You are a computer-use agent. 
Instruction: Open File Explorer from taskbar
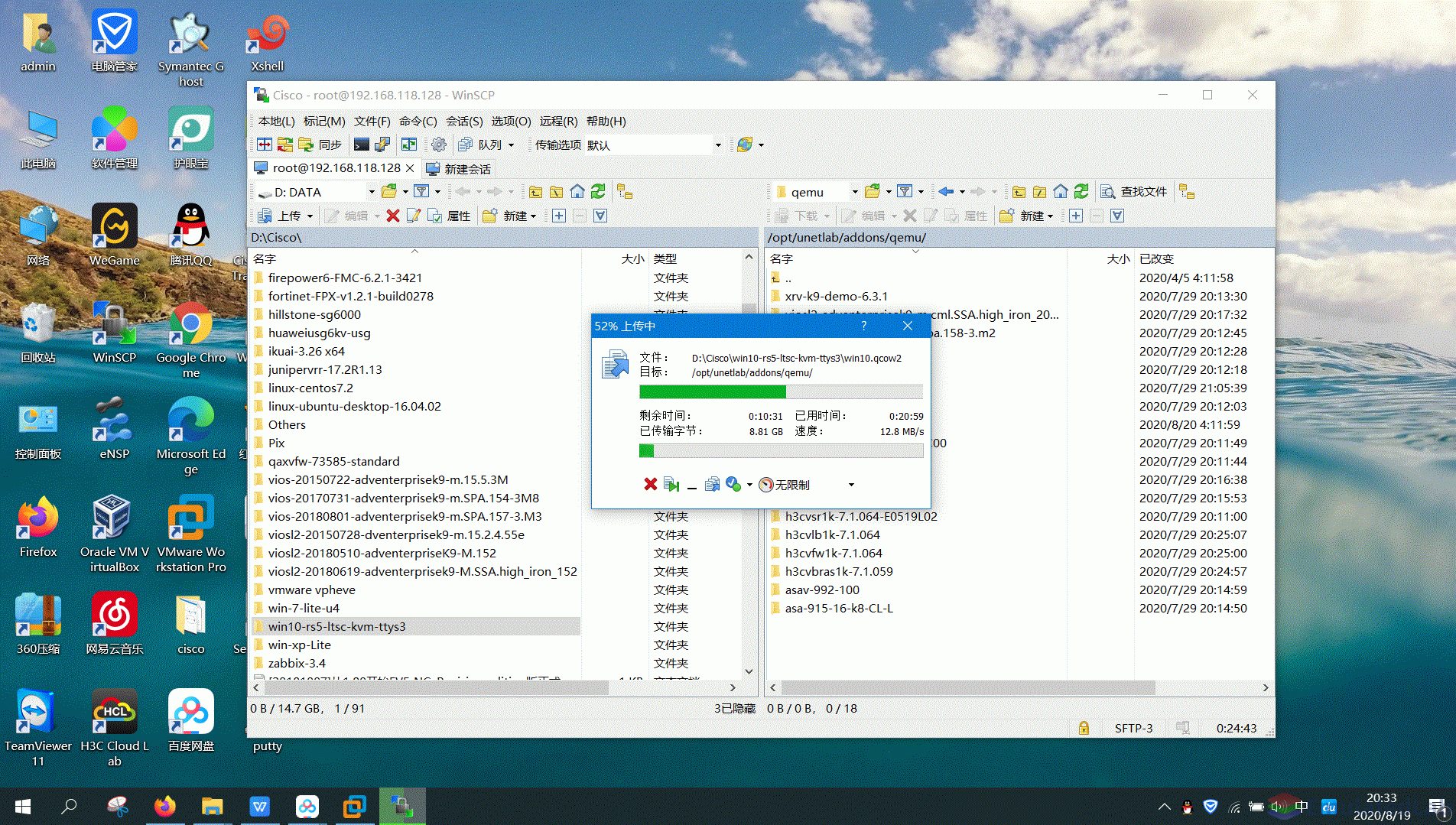(212, 807)
